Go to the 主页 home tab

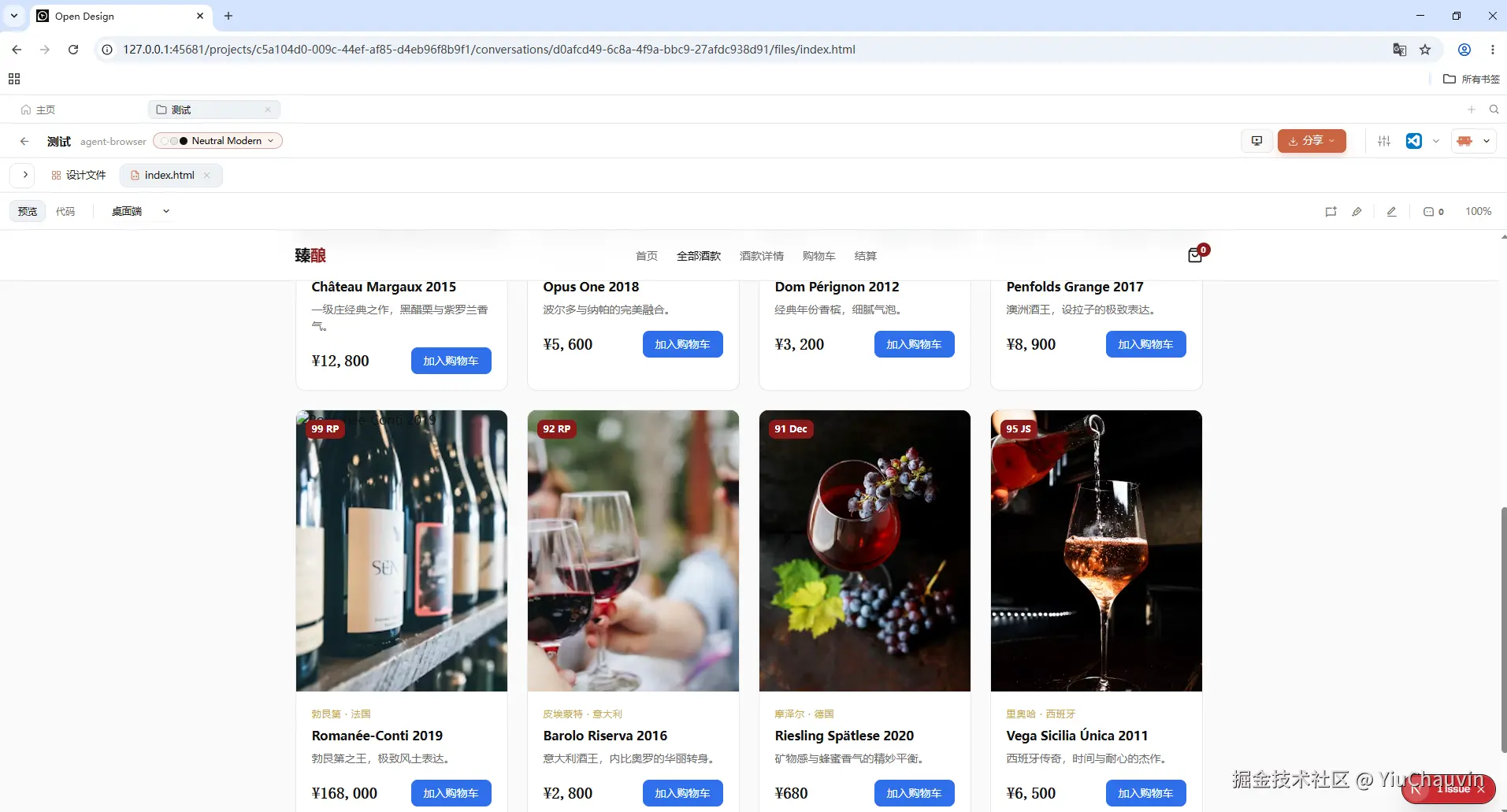click(38, 109)
